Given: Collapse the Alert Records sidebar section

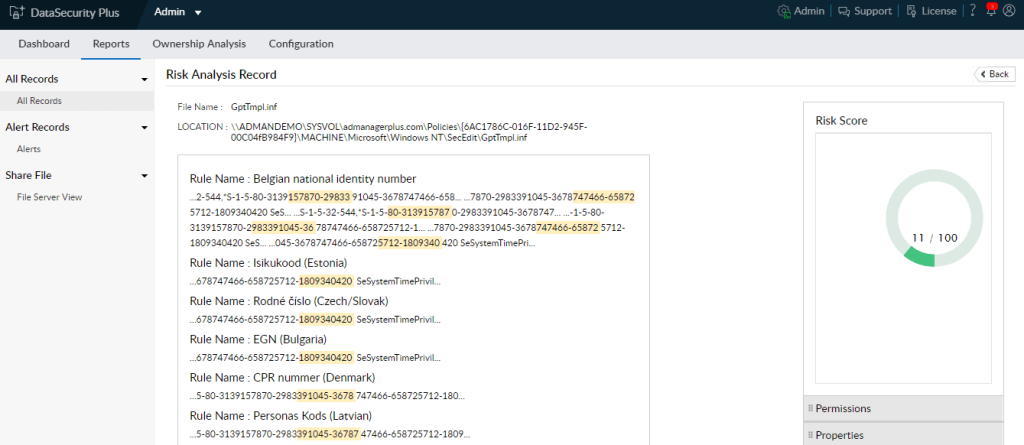Looking at the screenshot, I should point(145,127).
